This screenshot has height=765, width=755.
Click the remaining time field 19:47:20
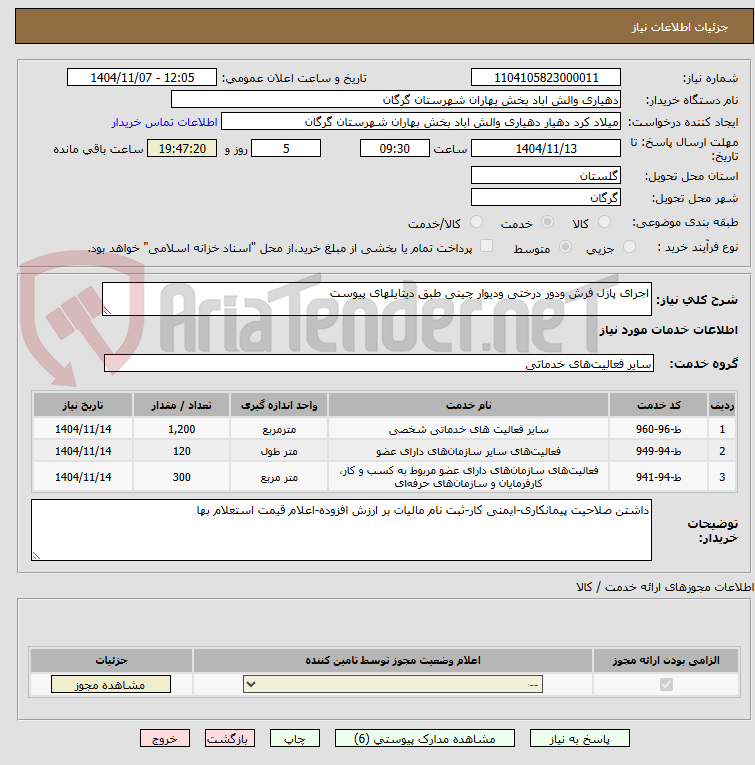(182, 148)
